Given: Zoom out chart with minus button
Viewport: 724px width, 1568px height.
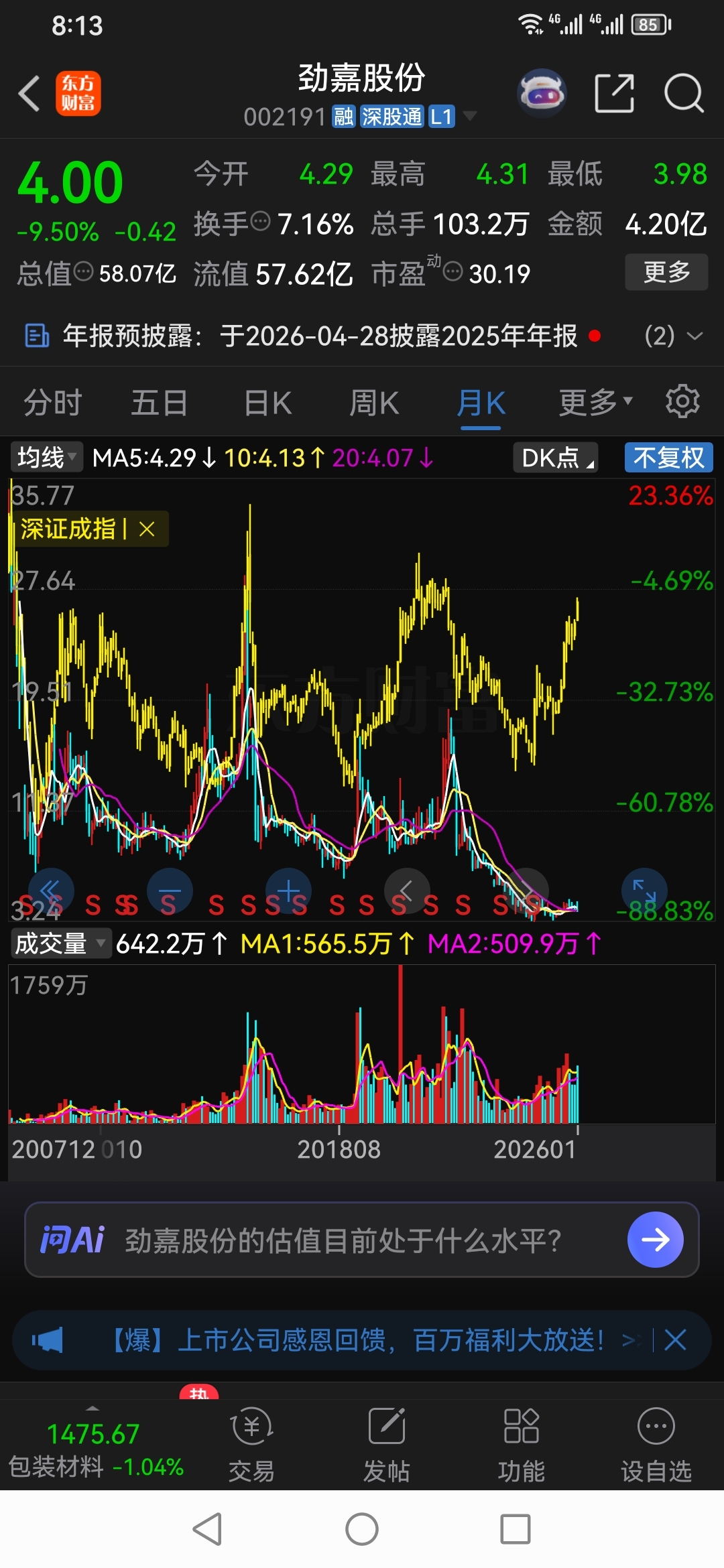Looking at the screenshot, I should click(x=170, y=891).
